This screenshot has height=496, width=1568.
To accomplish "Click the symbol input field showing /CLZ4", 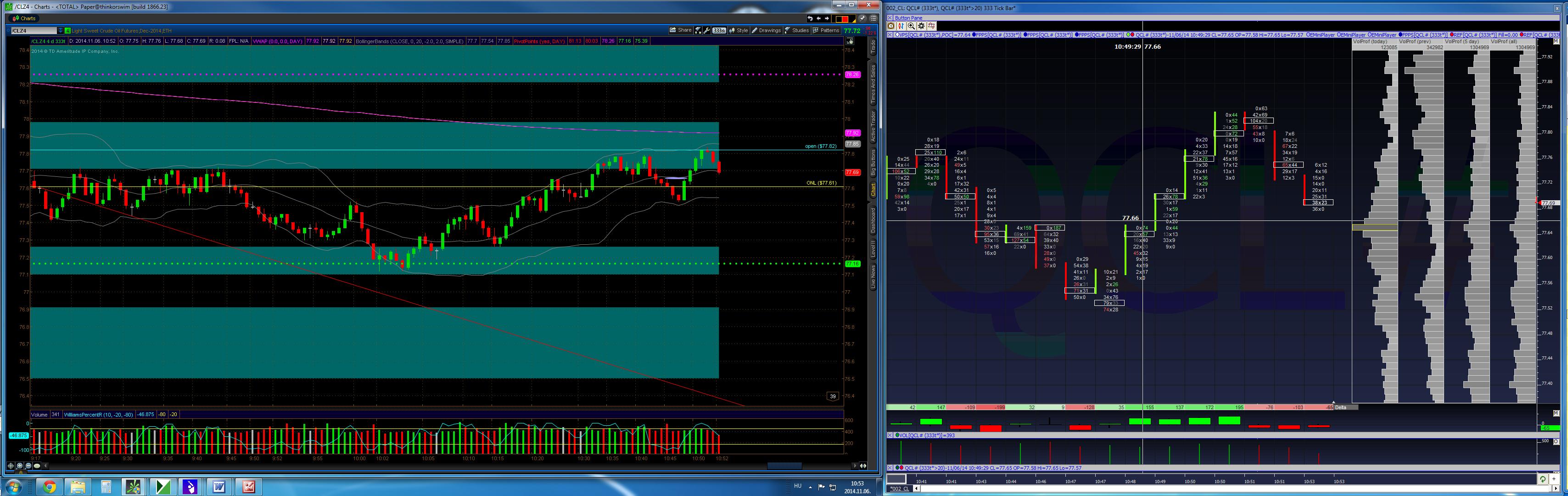I will point(34,30).
